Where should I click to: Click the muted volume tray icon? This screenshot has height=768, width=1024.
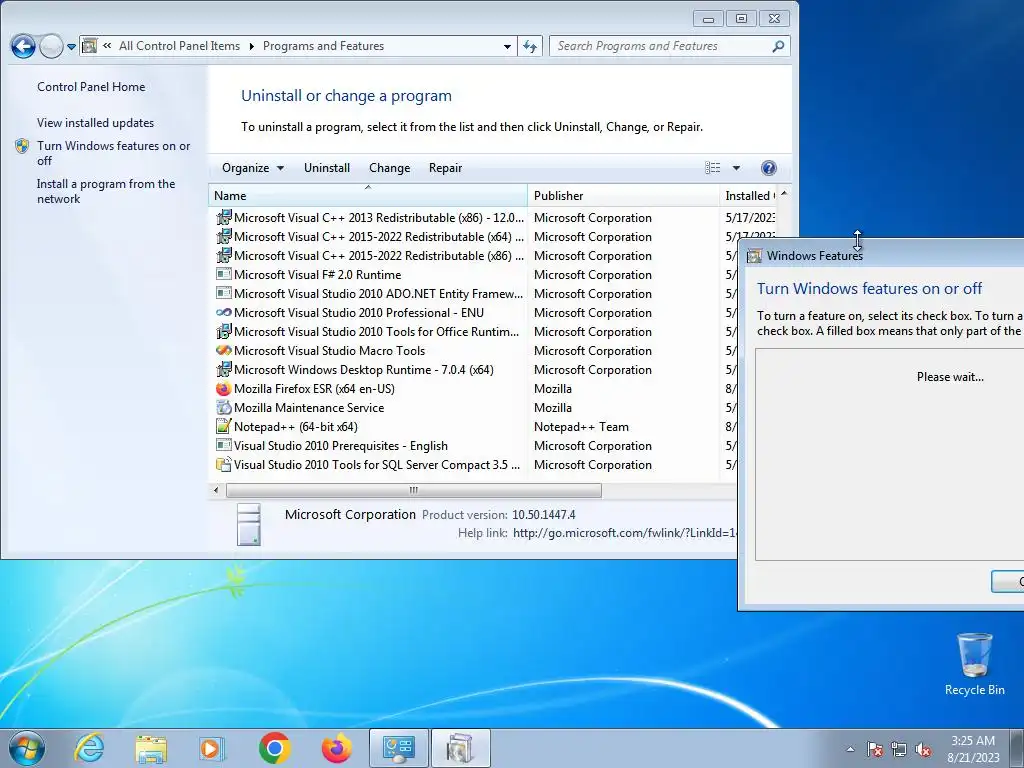pos(923,749)
